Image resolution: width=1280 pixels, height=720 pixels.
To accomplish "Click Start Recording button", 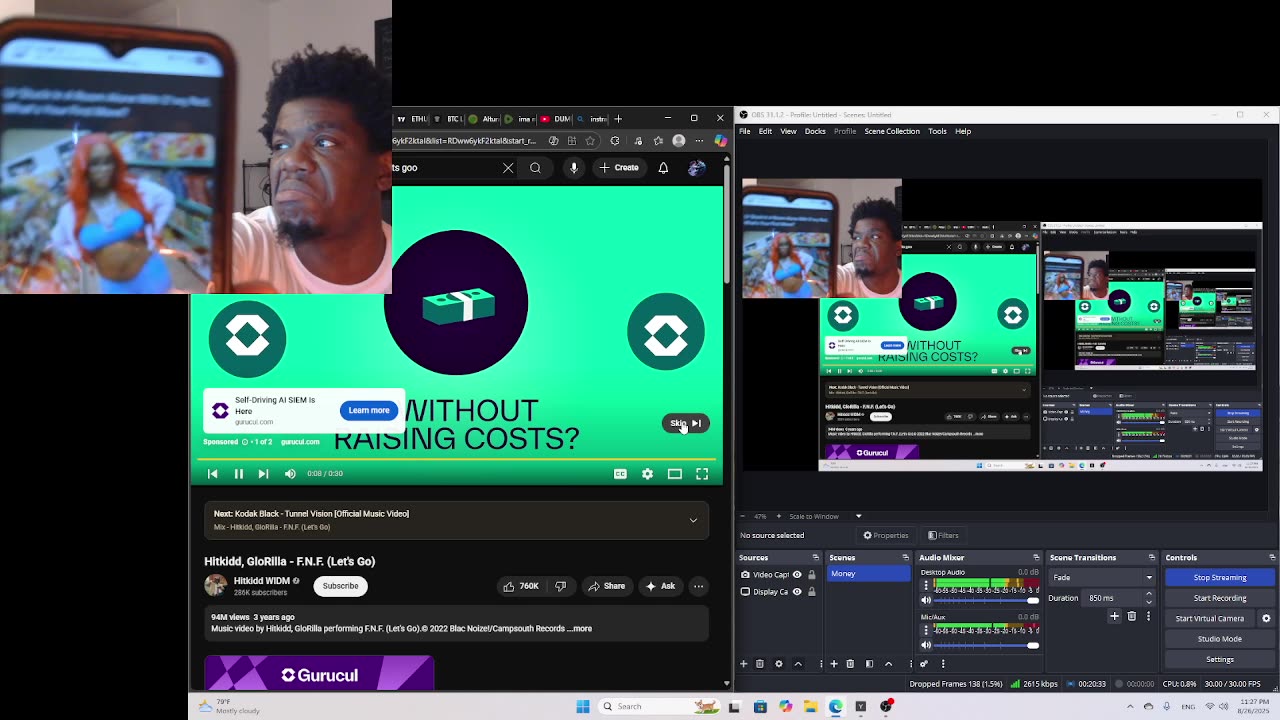I will point(1220,598).
